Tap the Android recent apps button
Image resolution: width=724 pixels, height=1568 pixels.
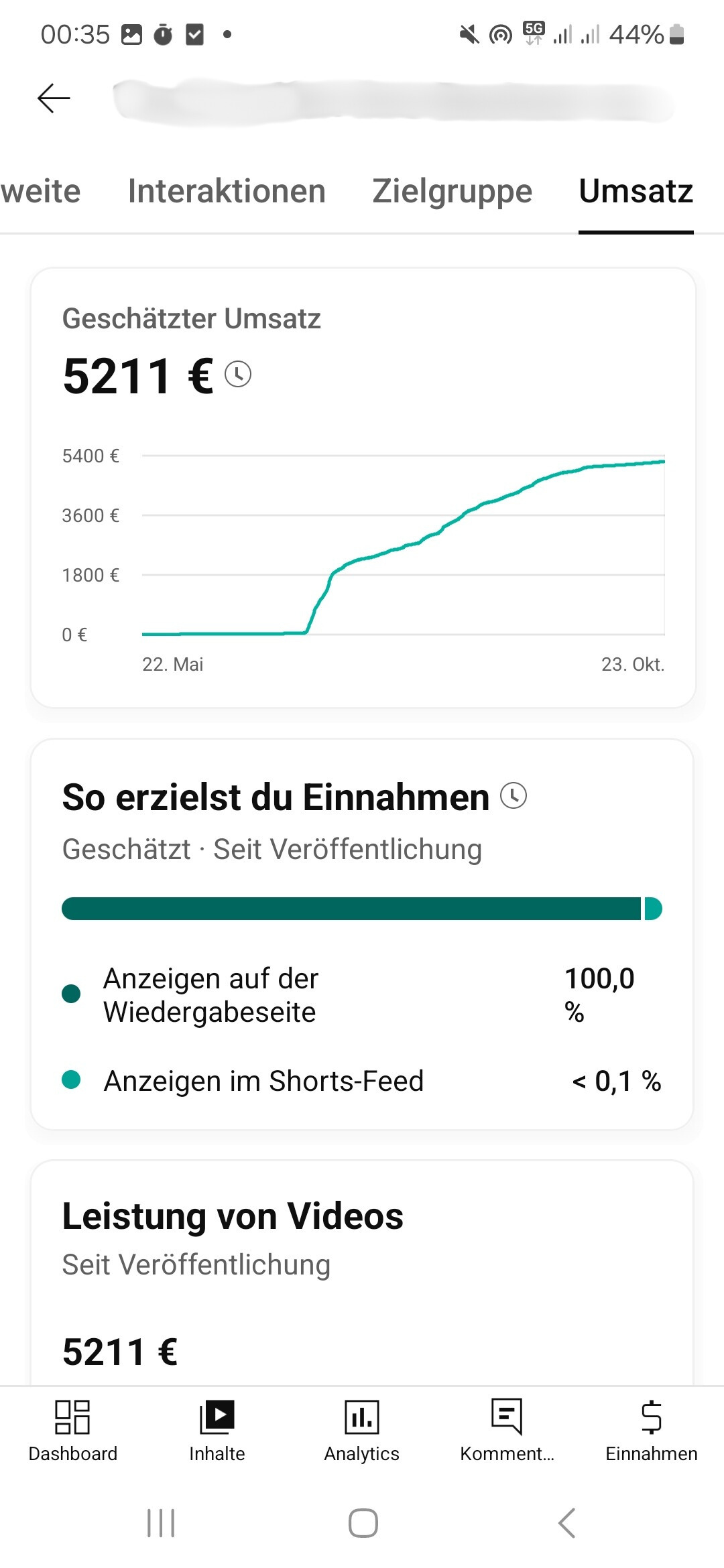161,1523
